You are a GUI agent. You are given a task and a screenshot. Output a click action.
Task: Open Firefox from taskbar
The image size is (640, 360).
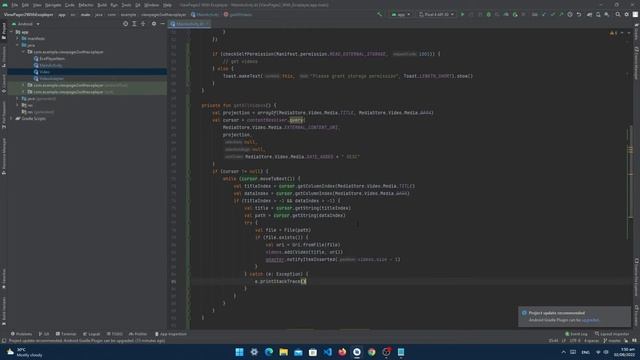pyautogui.click(x=342, y=352)
